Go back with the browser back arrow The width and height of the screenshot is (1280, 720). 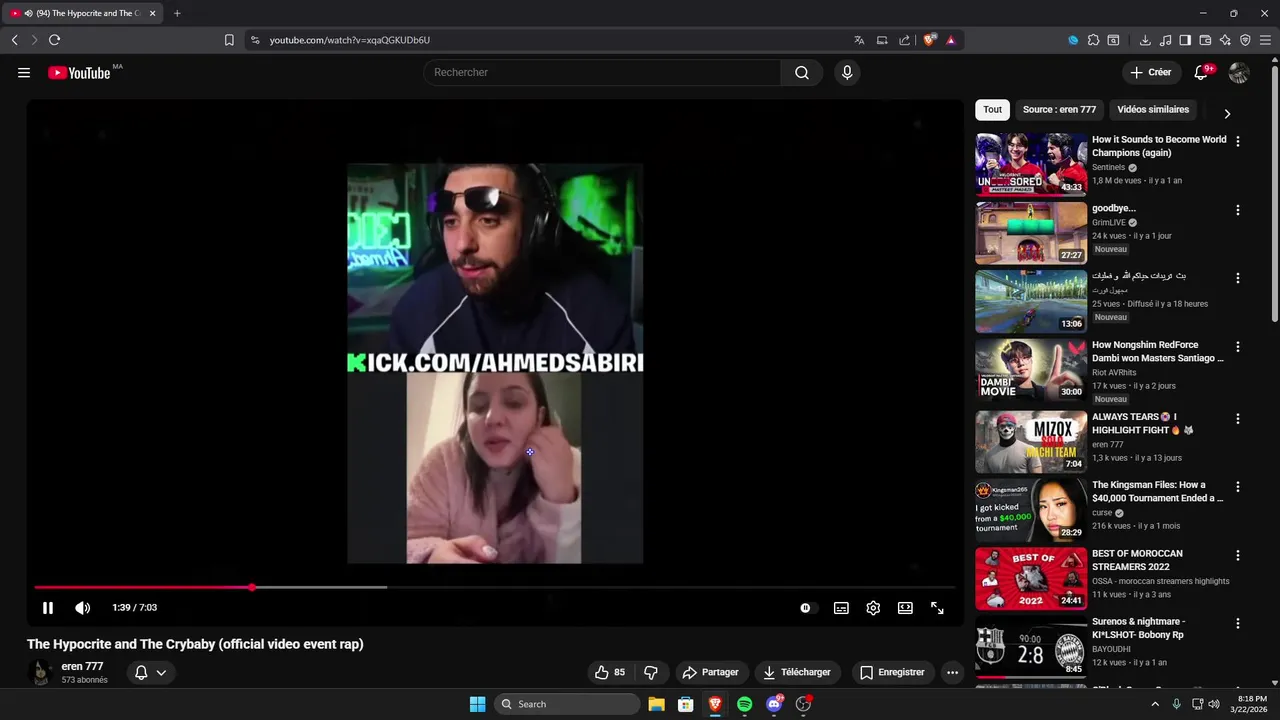15,40
